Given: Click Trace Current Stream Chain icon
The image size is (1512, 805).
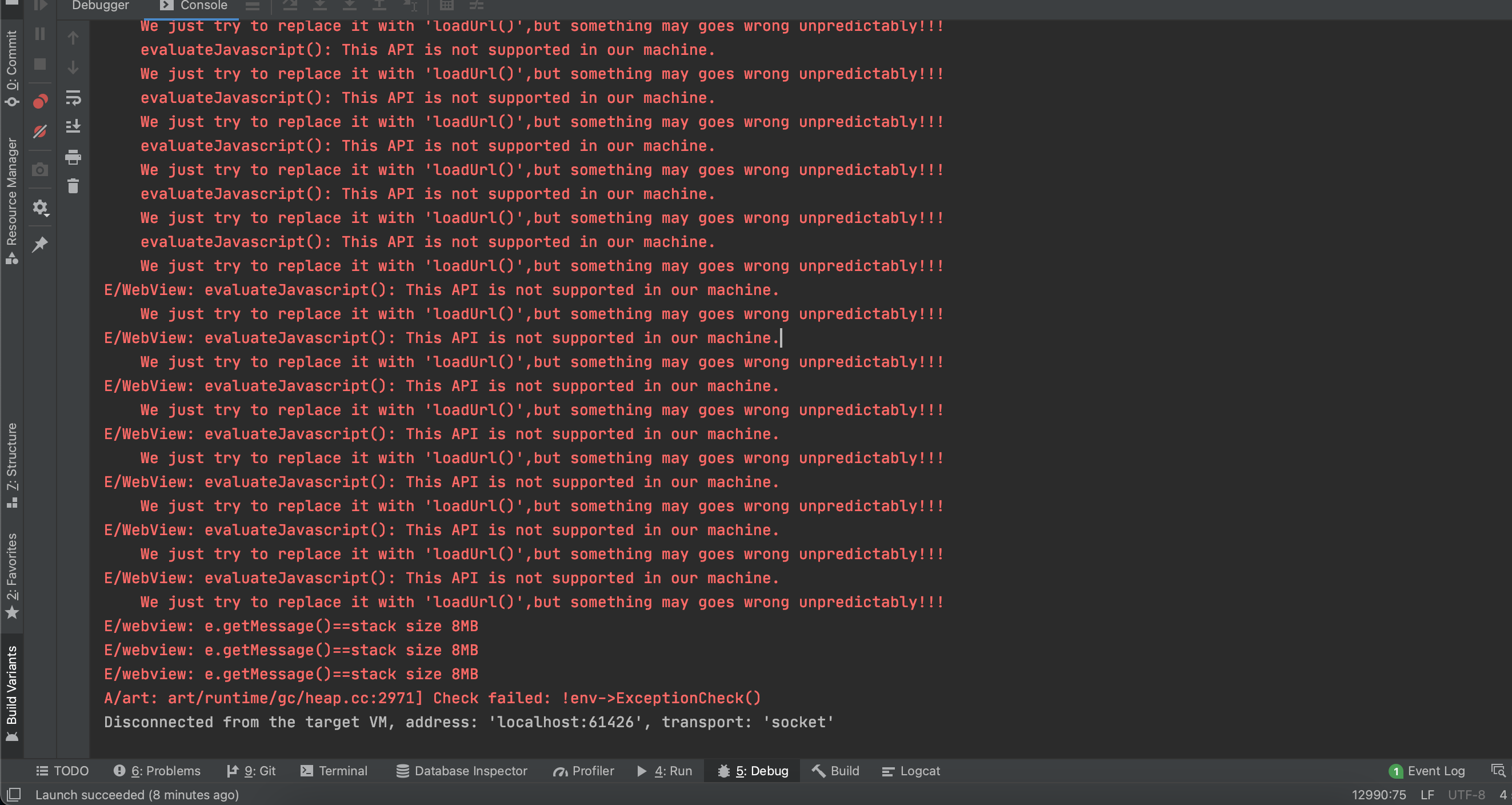Looking at the screenshot, I should click(477, 6).
